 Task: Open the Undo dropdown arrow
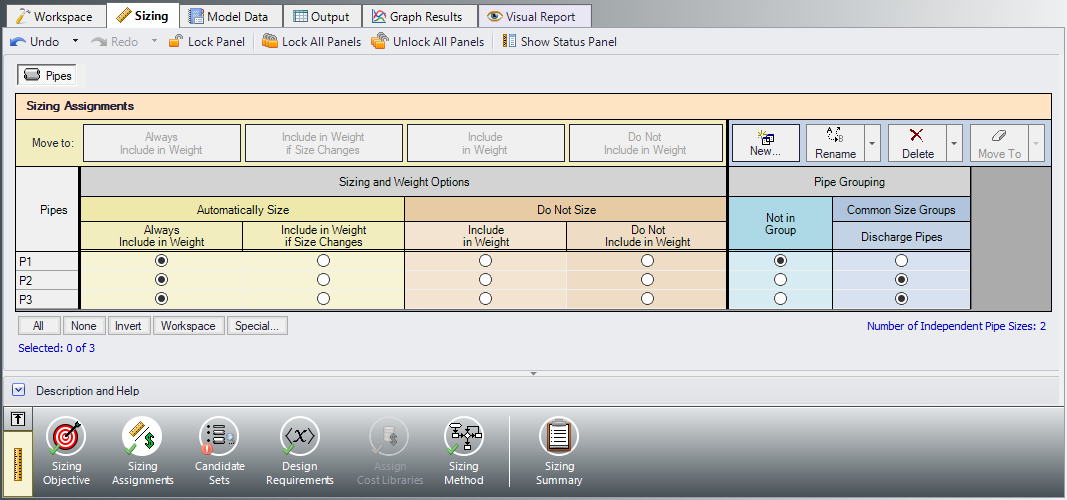pyautogui.click(x=75, y=42)
